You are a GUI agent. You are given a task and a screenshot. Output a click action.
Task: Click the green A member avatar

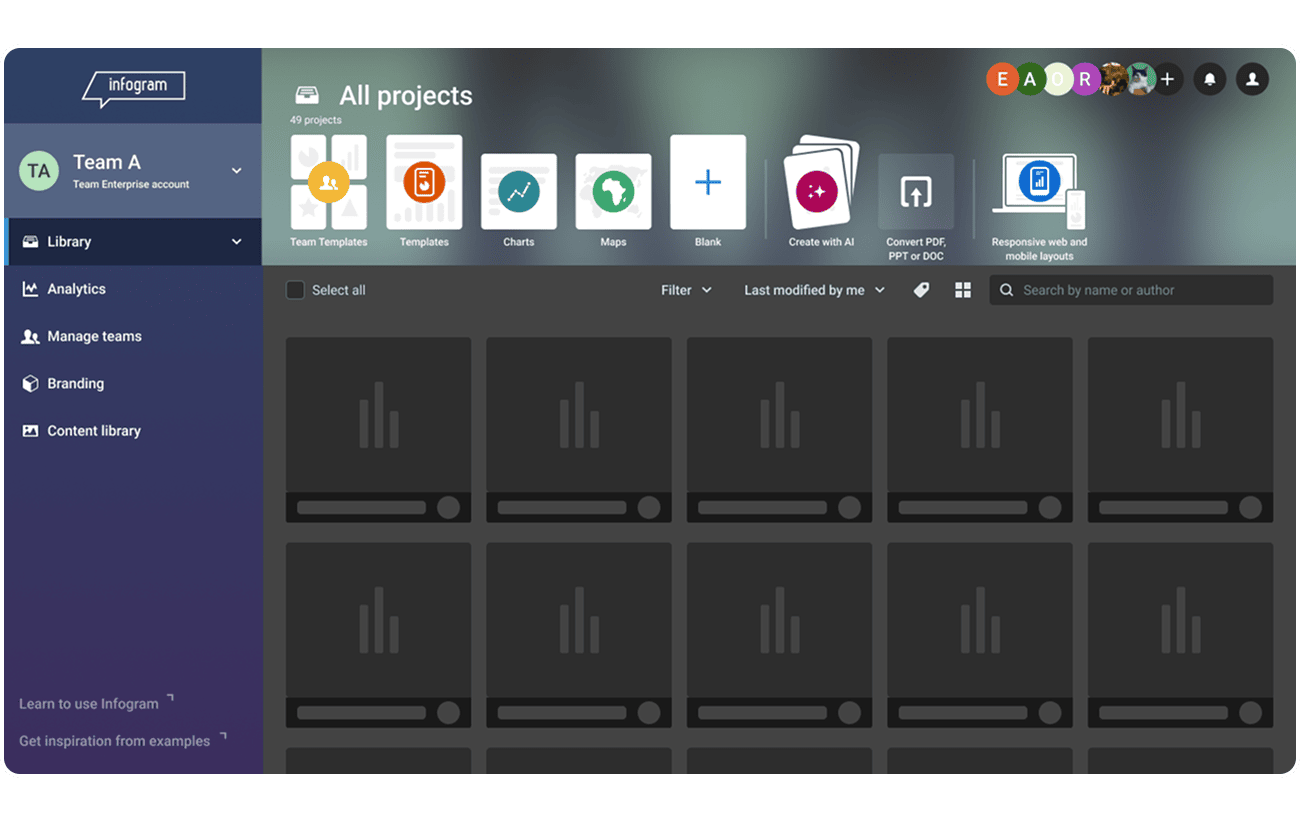(x=1030, y=79)
